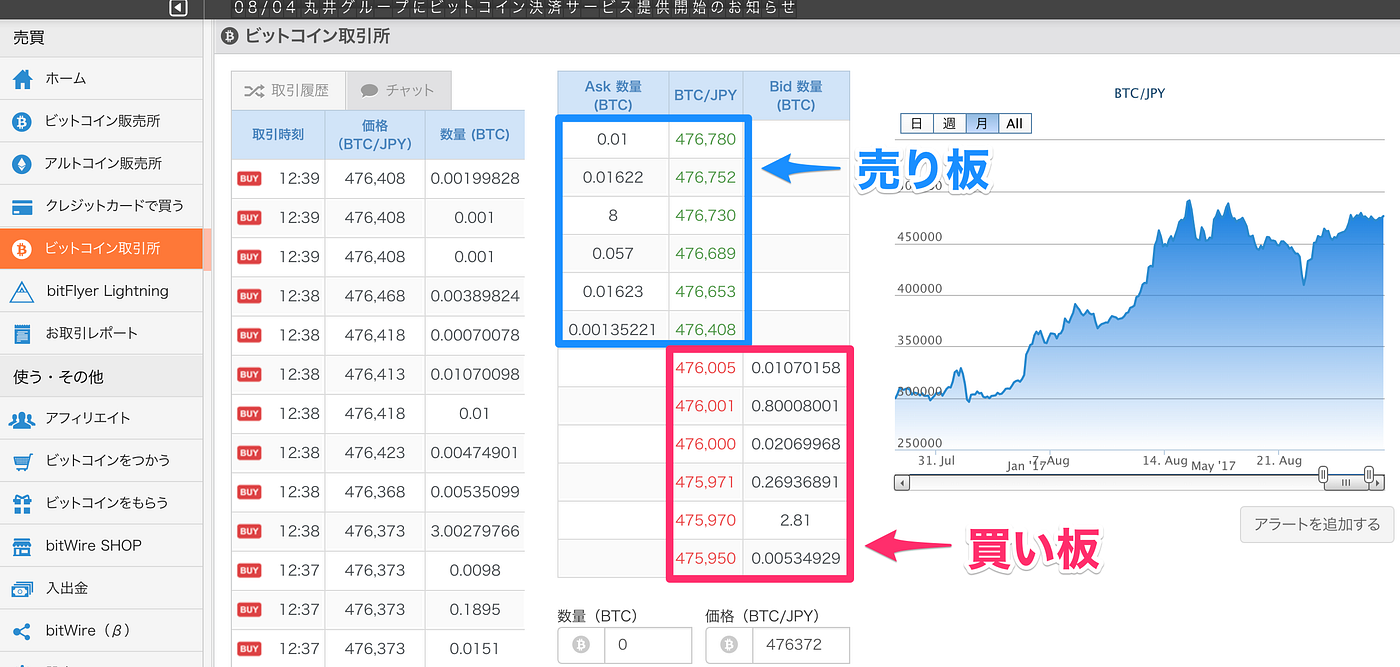Click chart navigator left scroll arrow
The width and height of the screenshot is (1400, 667).
(902, 483)
